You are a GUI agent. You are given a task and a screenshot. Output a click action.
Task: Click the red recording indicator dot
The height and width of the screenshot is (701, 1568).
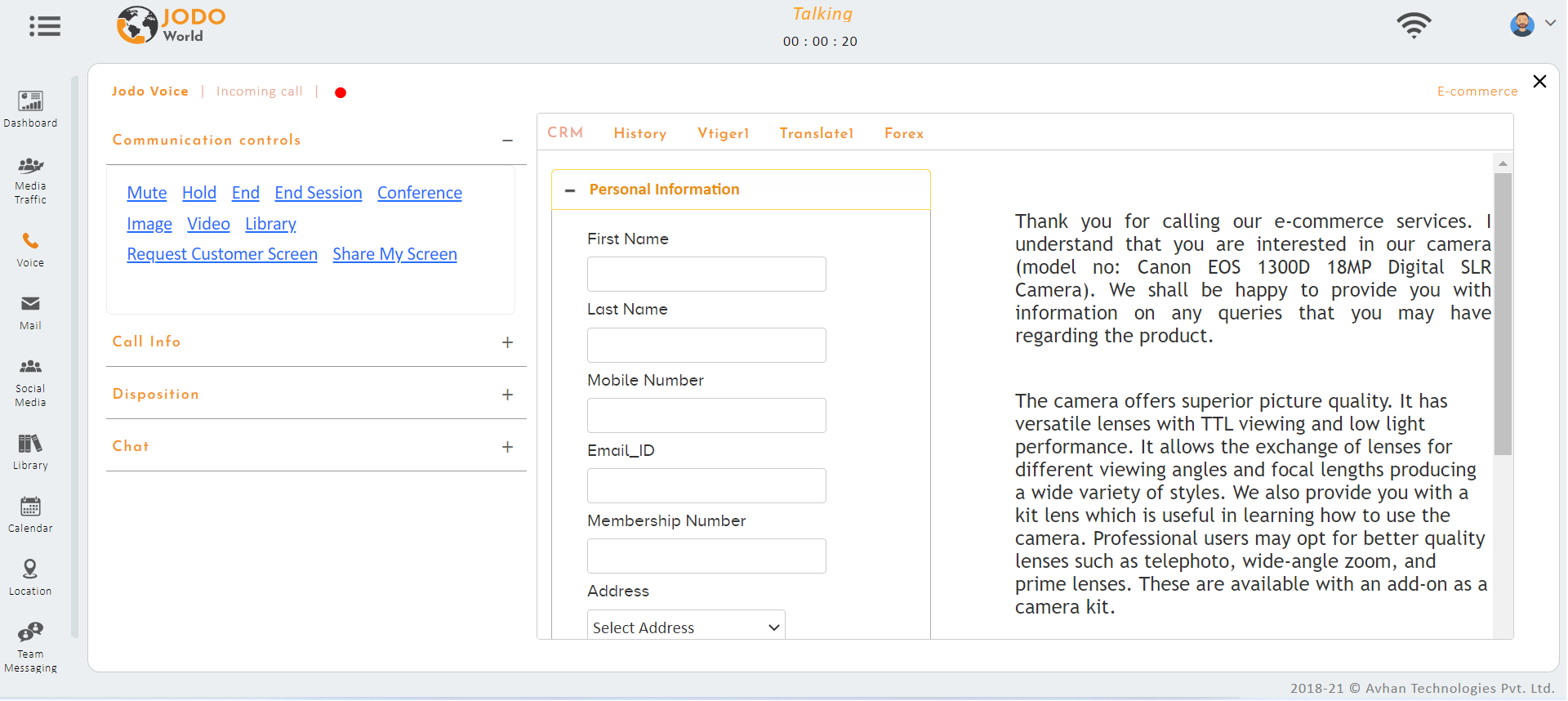(341, 92)
